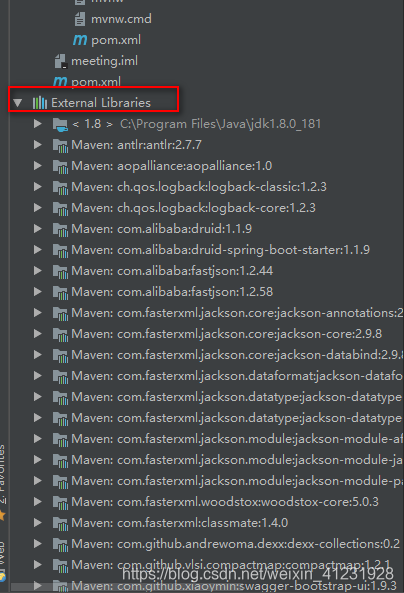This screenshot has width=404, height=593.
Task: Click the jackson-annotations library icon
Action: coord(61,314)
